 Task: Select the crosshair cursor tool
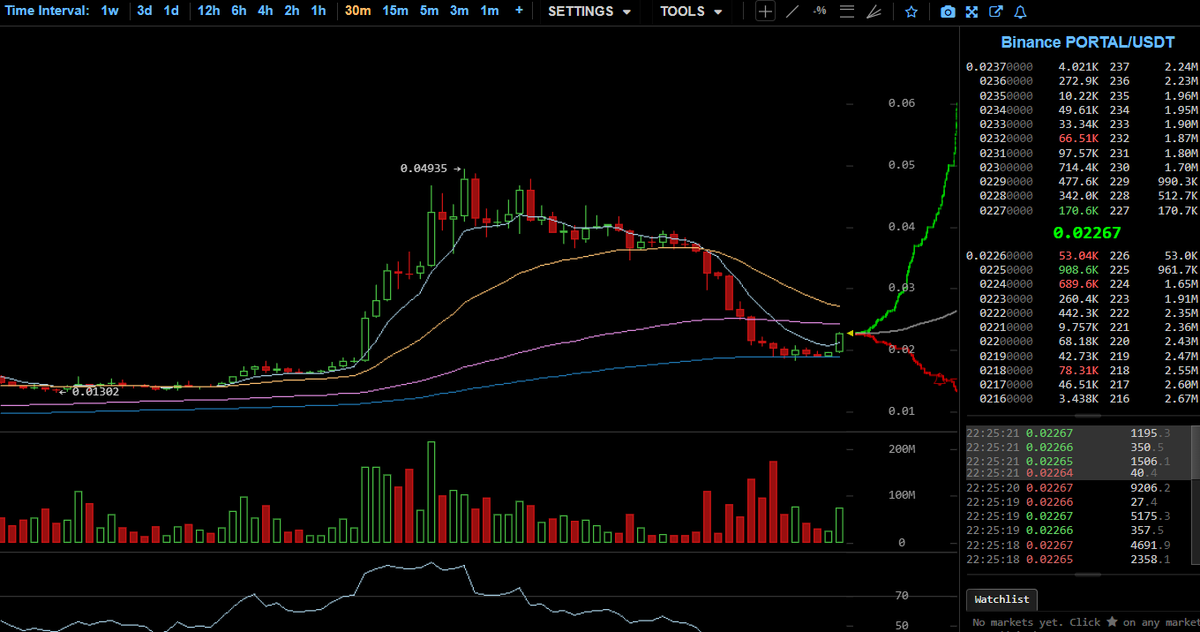pos(765,11)
